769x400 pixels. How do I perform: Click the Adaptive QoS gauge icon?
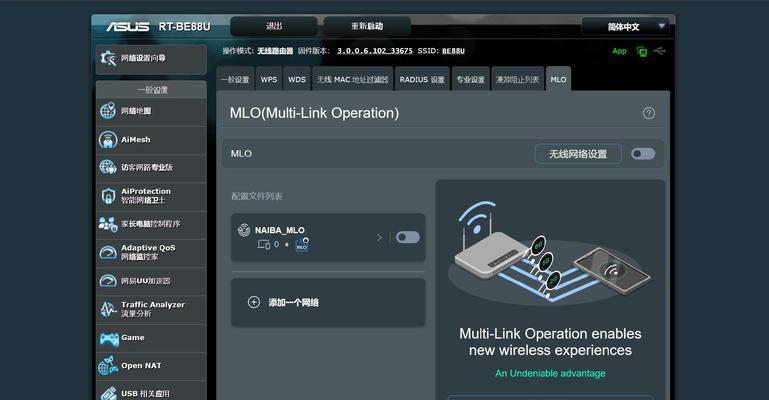[x=108, y=252]
